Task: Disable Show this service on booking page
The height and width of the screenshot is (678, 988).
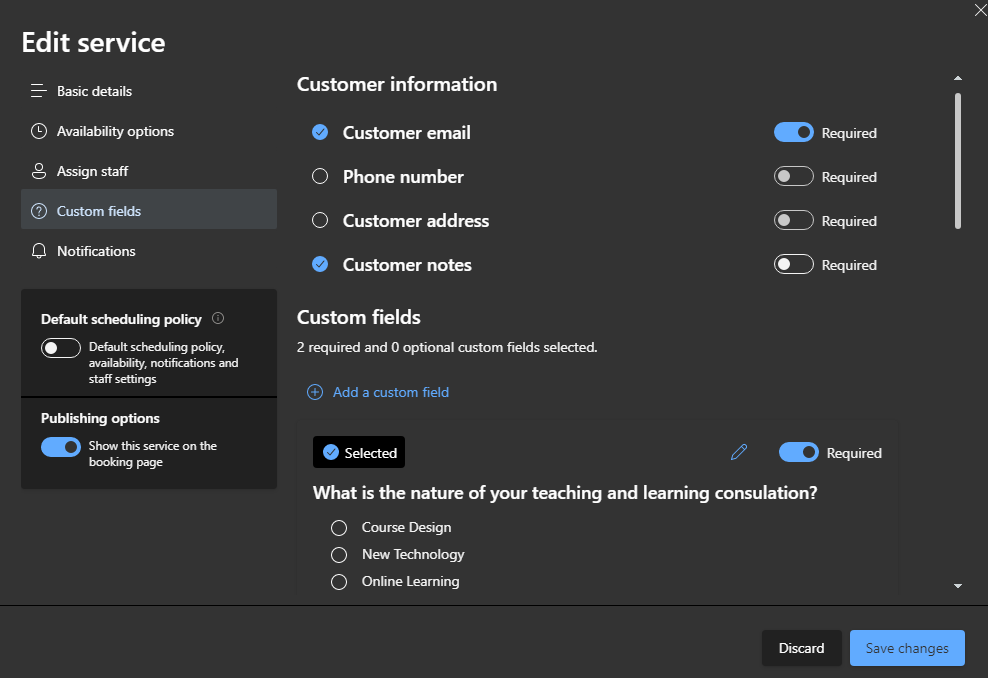Action: (61, 447)
